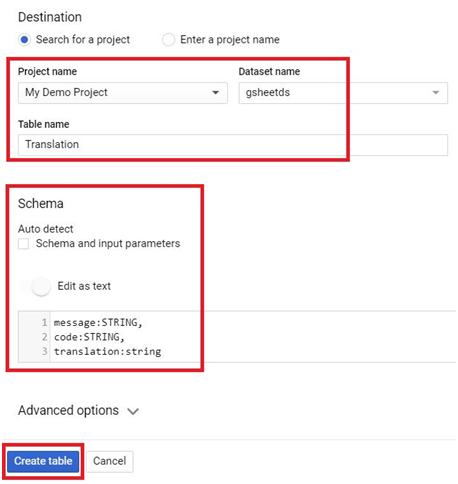Open the Project name dropdown
This screenshot has height=484, width=458.
pos(123,93)
